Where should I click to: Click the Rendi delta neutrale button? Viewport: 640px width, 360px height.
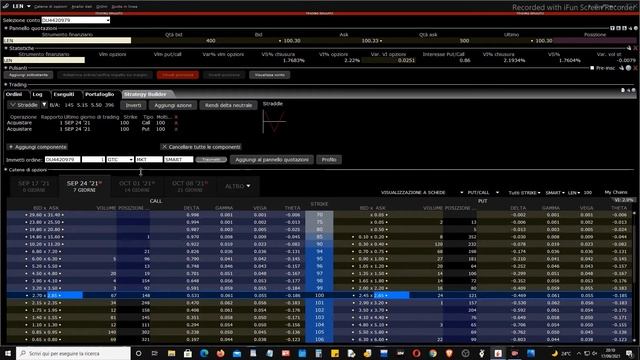[228, 105]
